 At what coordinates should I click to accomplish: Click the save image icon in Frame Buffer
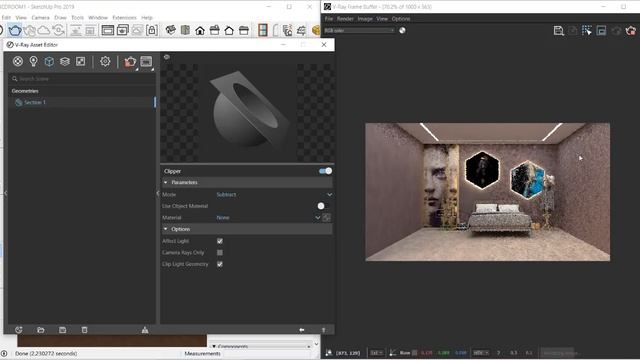pos(558,31)
